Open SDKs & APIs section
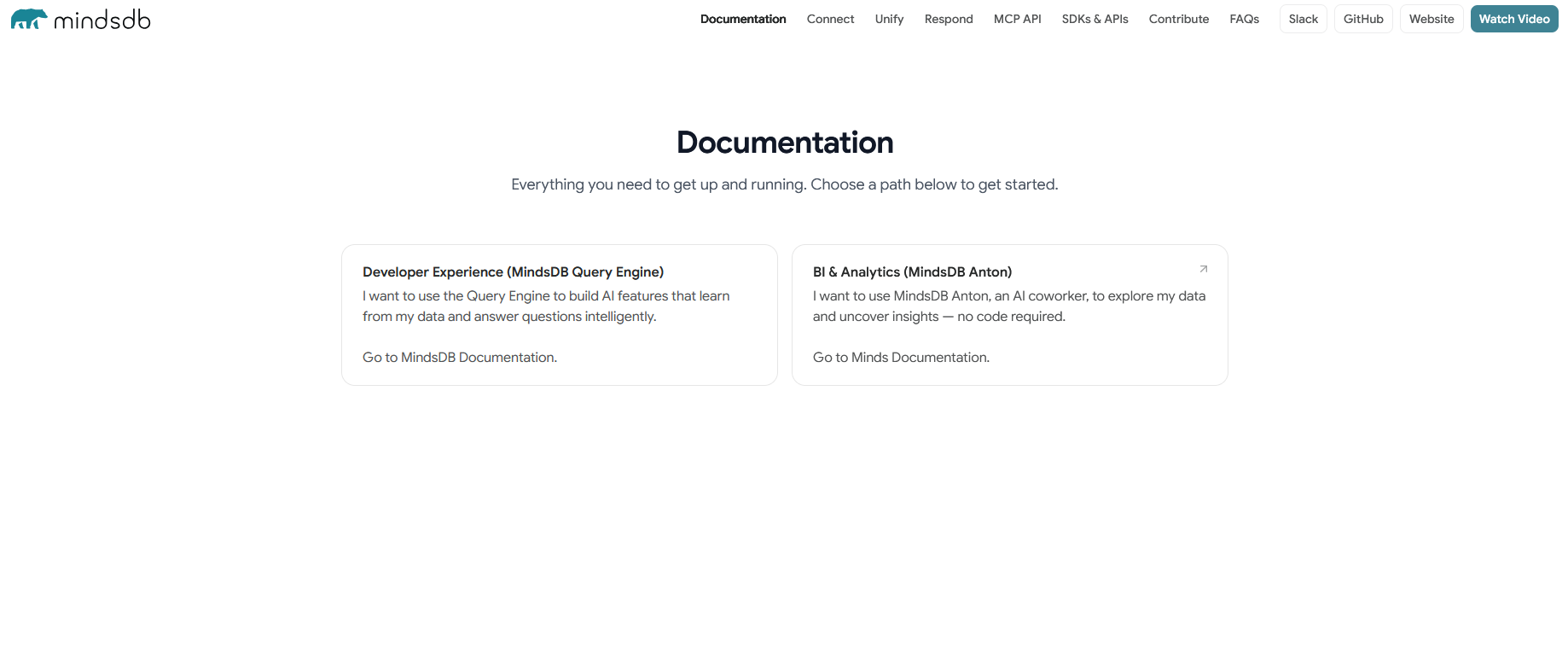Screen dimensions: 1568x671 point(1095,19)
